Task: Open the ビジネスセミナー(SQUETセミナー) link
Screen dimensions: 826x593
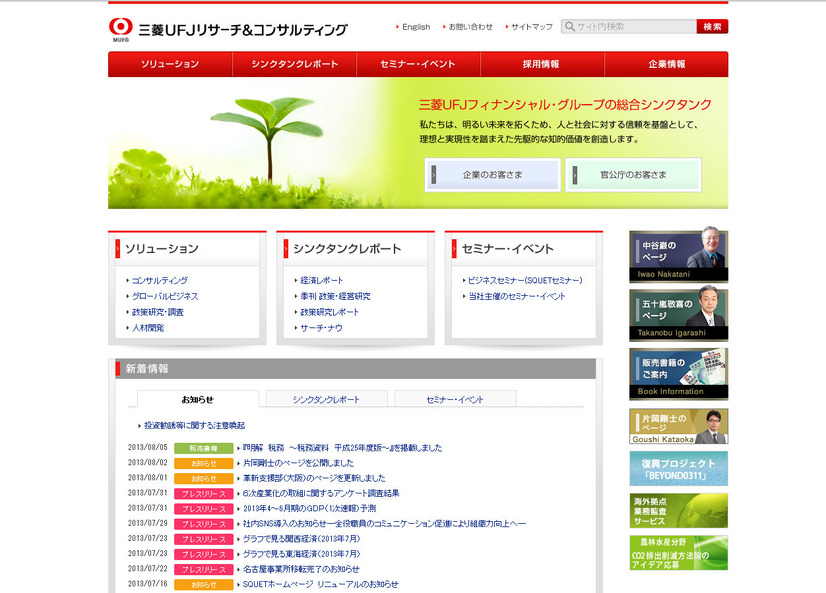Action: tap(525, 281)
